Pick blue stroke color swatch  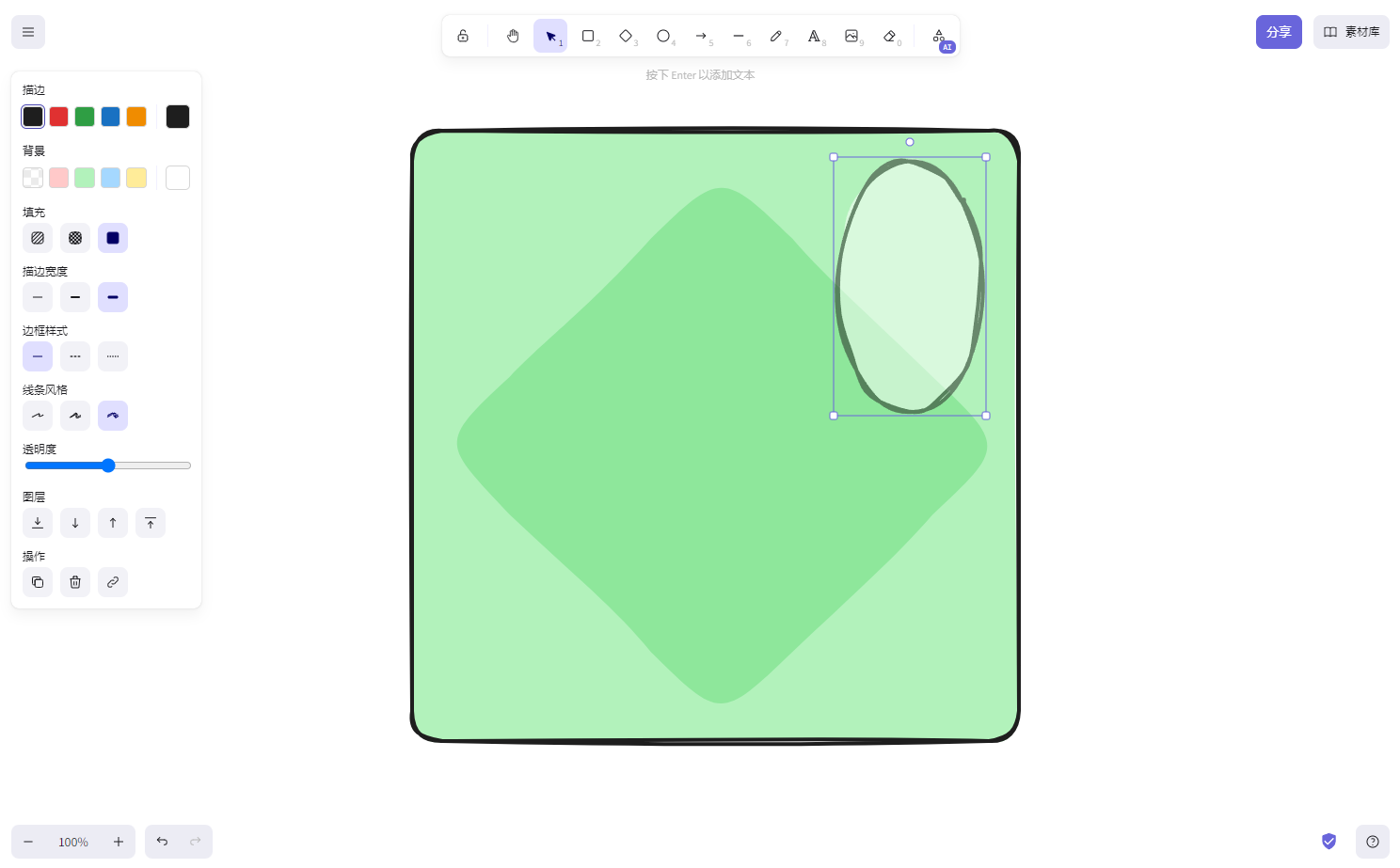[x=110, y=117]
